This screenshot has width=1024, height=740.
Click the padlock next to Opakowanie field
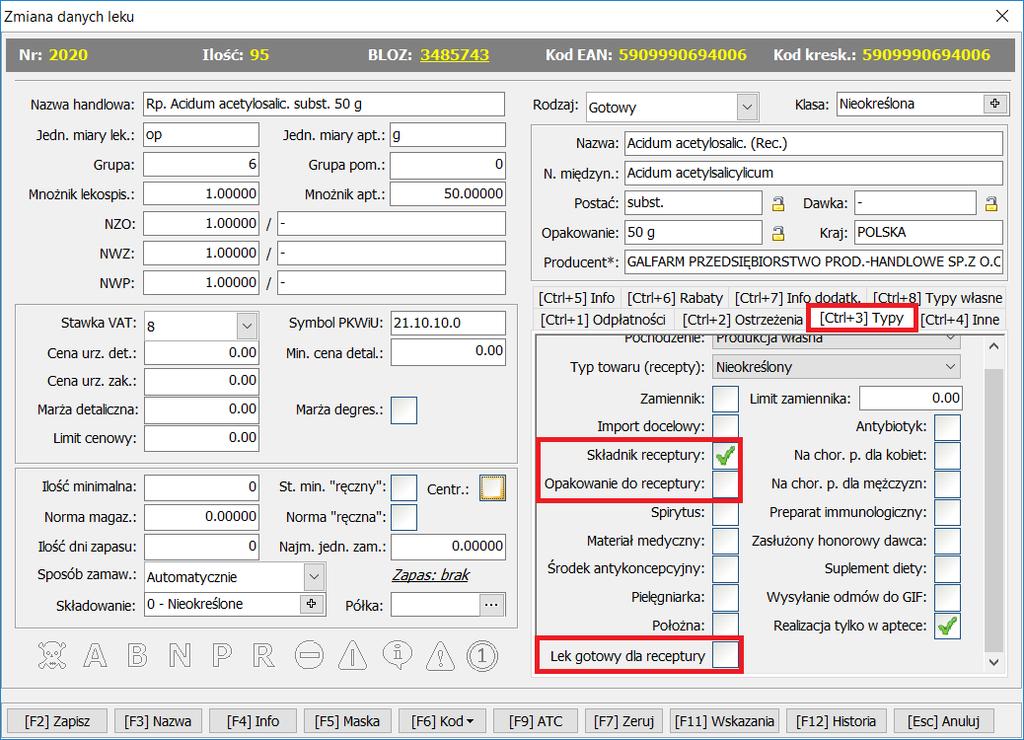778,233
